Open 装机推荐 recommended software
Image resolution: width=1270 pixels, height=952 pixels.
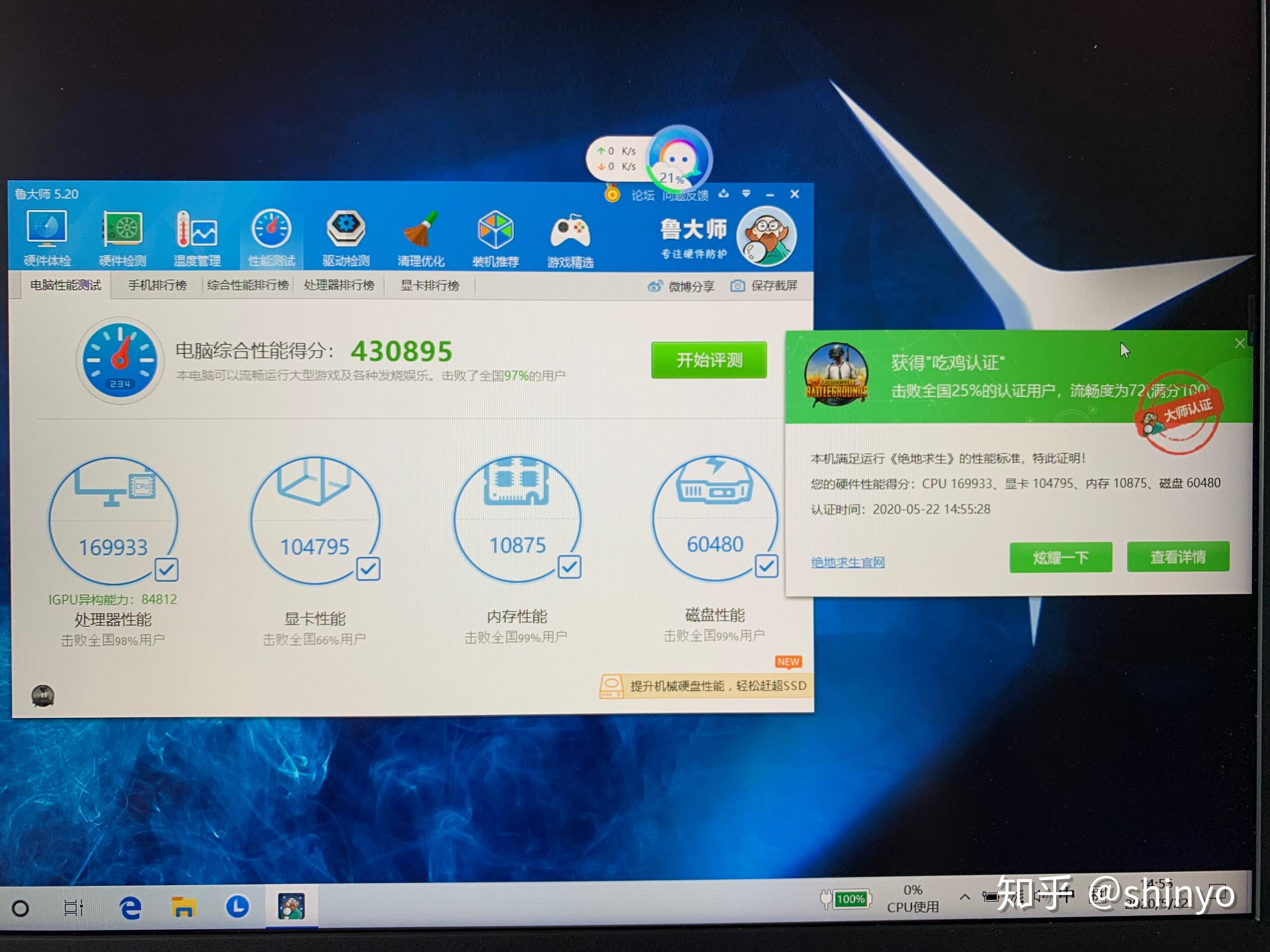click(496, 239)
